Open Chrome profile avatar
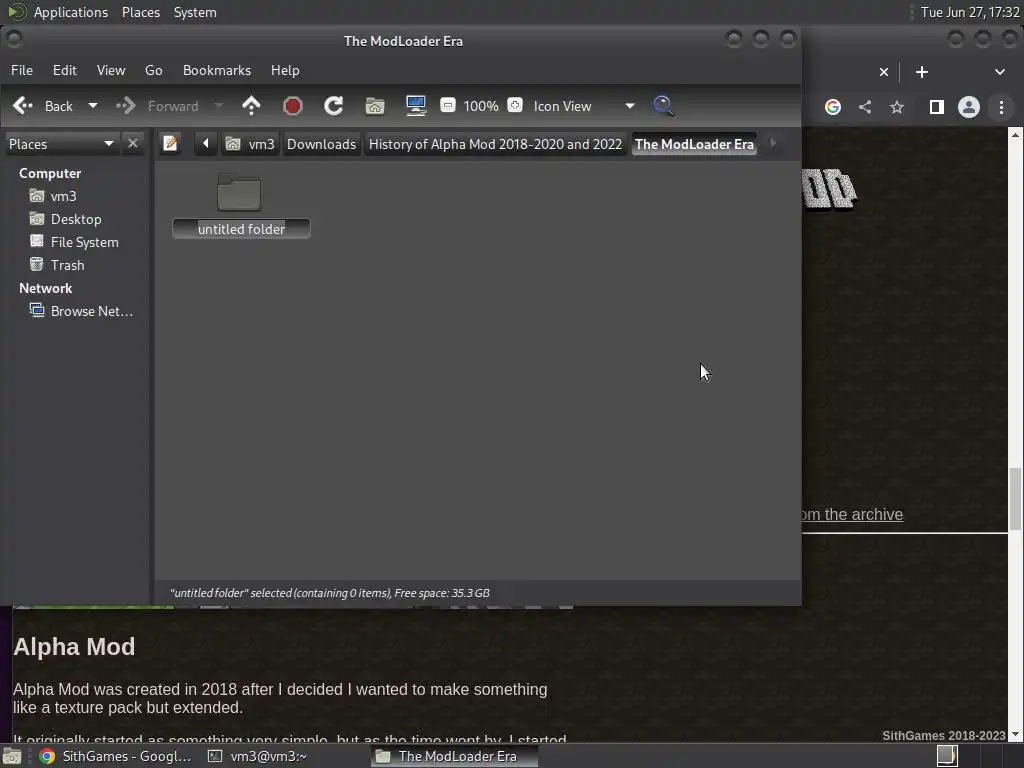This screenshot has width=1024, height=768. coord(968,107)
